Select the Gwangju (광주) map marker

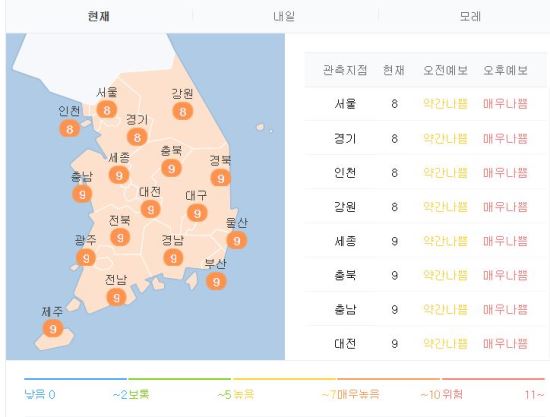pos(86,258)
